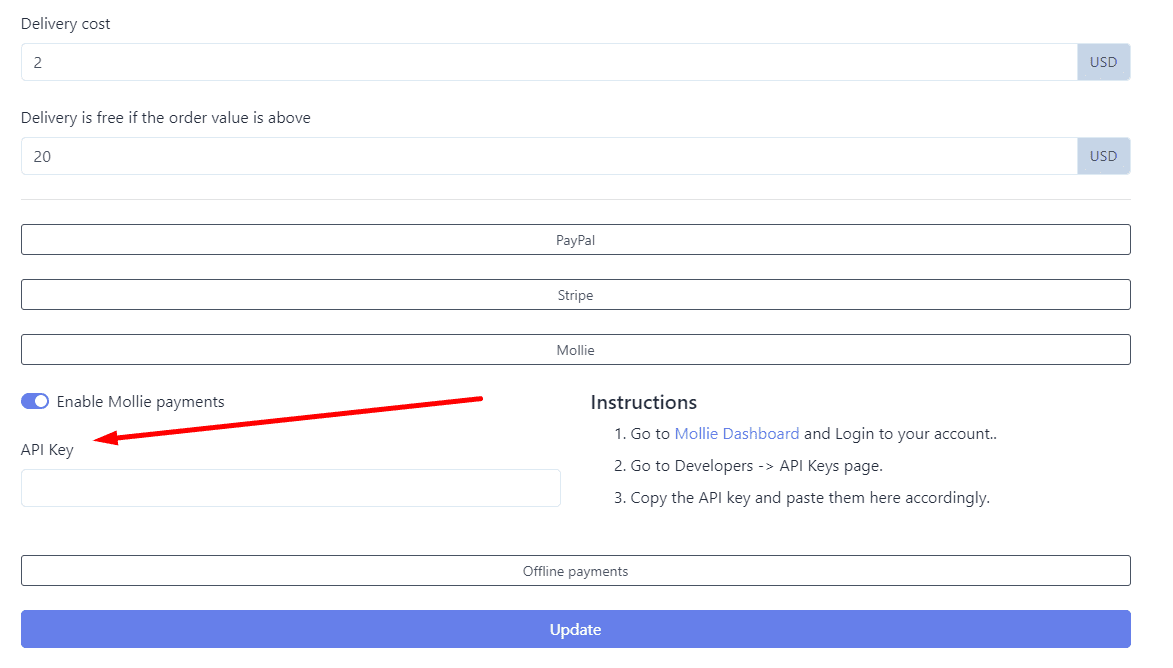Click the 'Delivery cost' label
This screenshot has width=1173, height=668.
(66, 23)
